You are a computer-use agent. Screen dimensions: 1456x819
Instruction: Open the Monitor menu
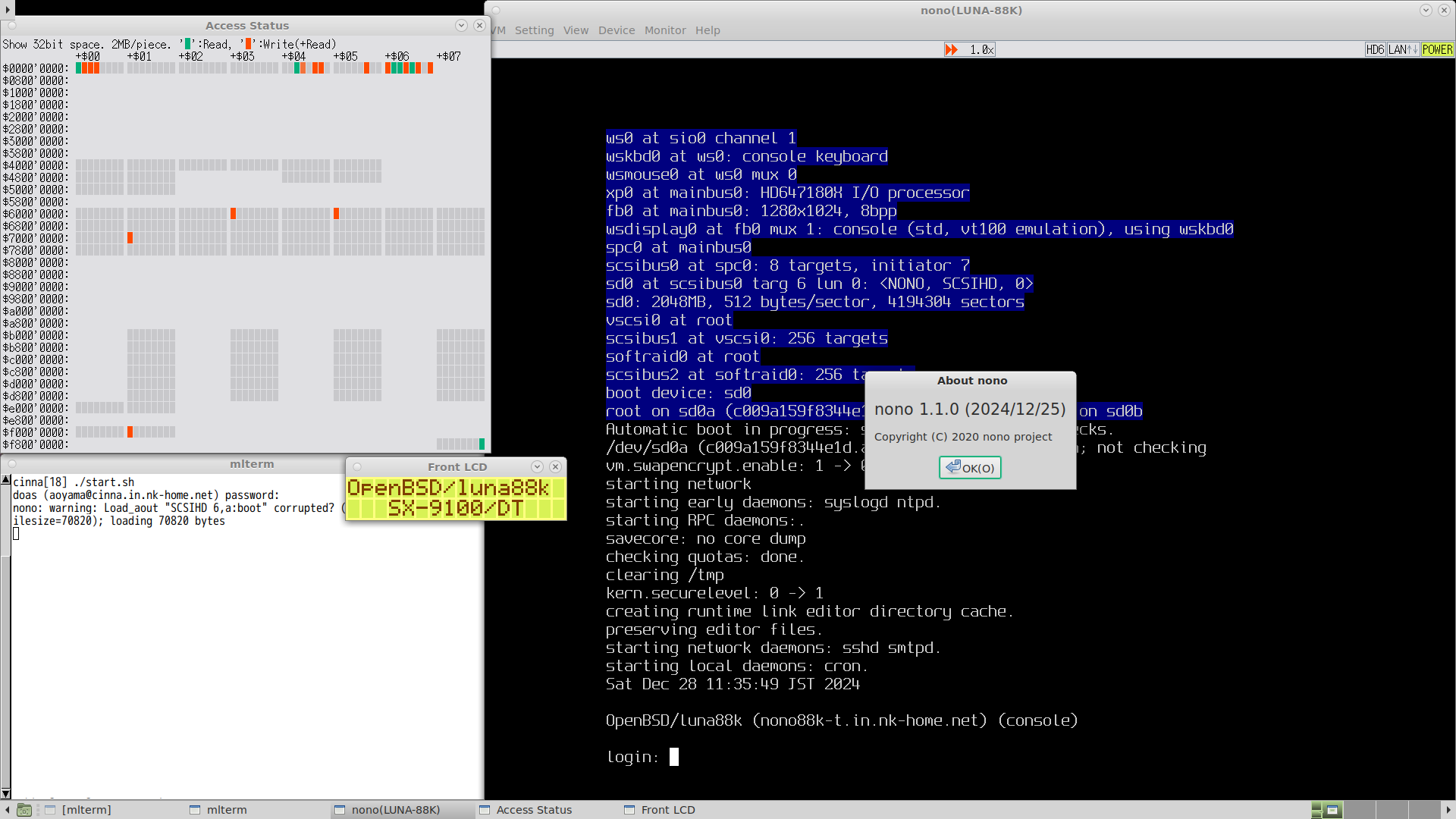pyautogui.click(x=664, y=30)
